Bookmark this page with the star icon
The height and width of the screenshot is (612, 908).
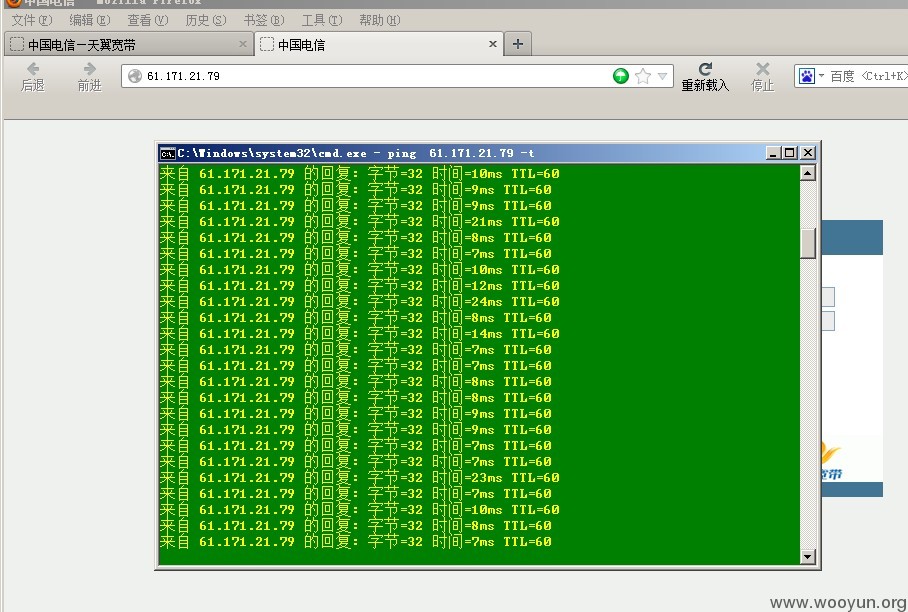(x=643, y=76)
